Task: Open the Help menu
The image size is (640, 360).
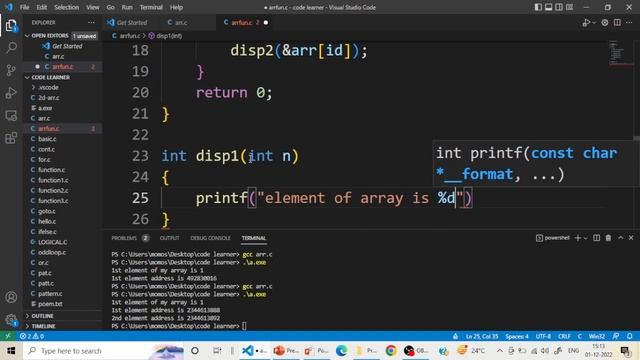Action: tap(176, 7)
